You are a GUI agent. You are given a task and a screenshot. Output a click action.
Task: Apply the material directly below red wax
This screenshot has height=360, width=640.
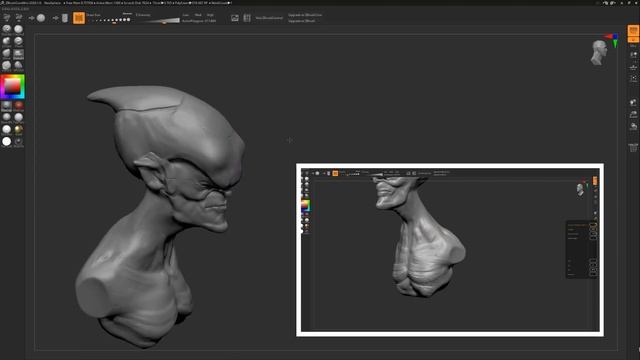[x=18, y=118]
